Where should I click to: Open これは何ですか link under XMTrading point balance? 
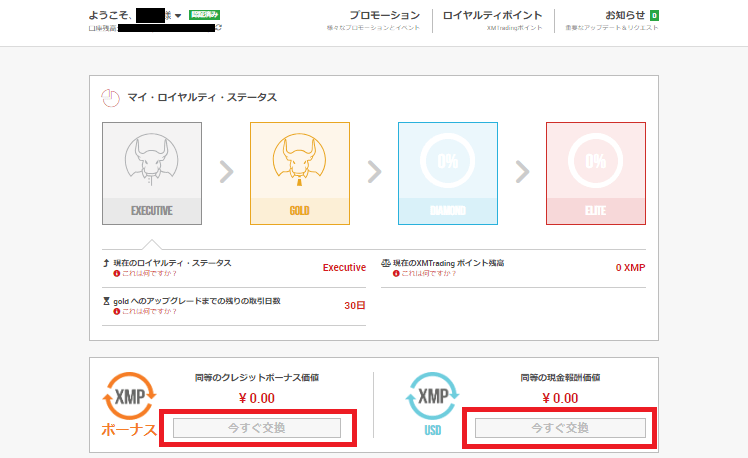[x=429, y=273]
